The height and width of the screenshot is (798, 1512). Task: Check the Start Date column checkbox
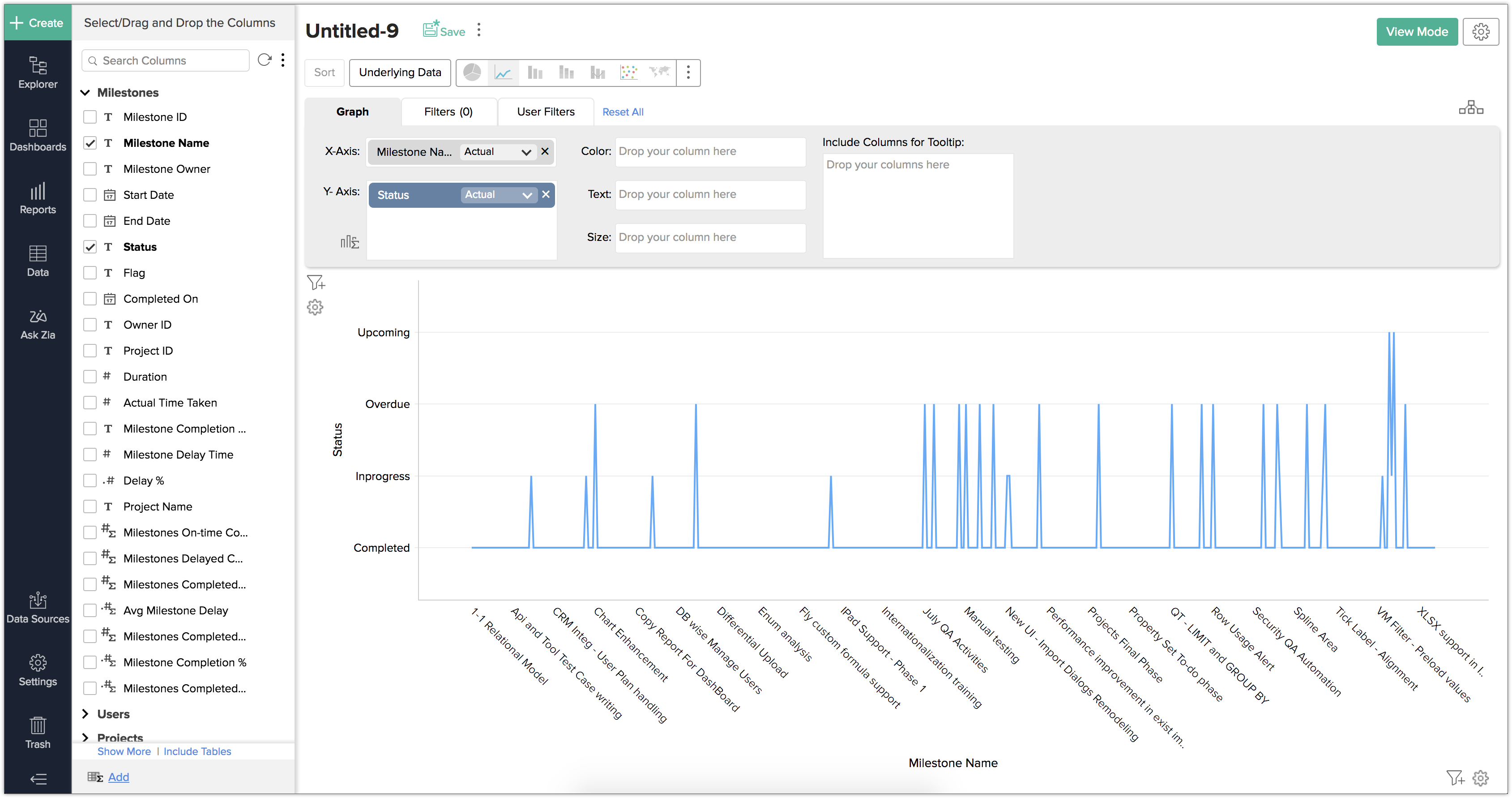(x=90, y=195)
